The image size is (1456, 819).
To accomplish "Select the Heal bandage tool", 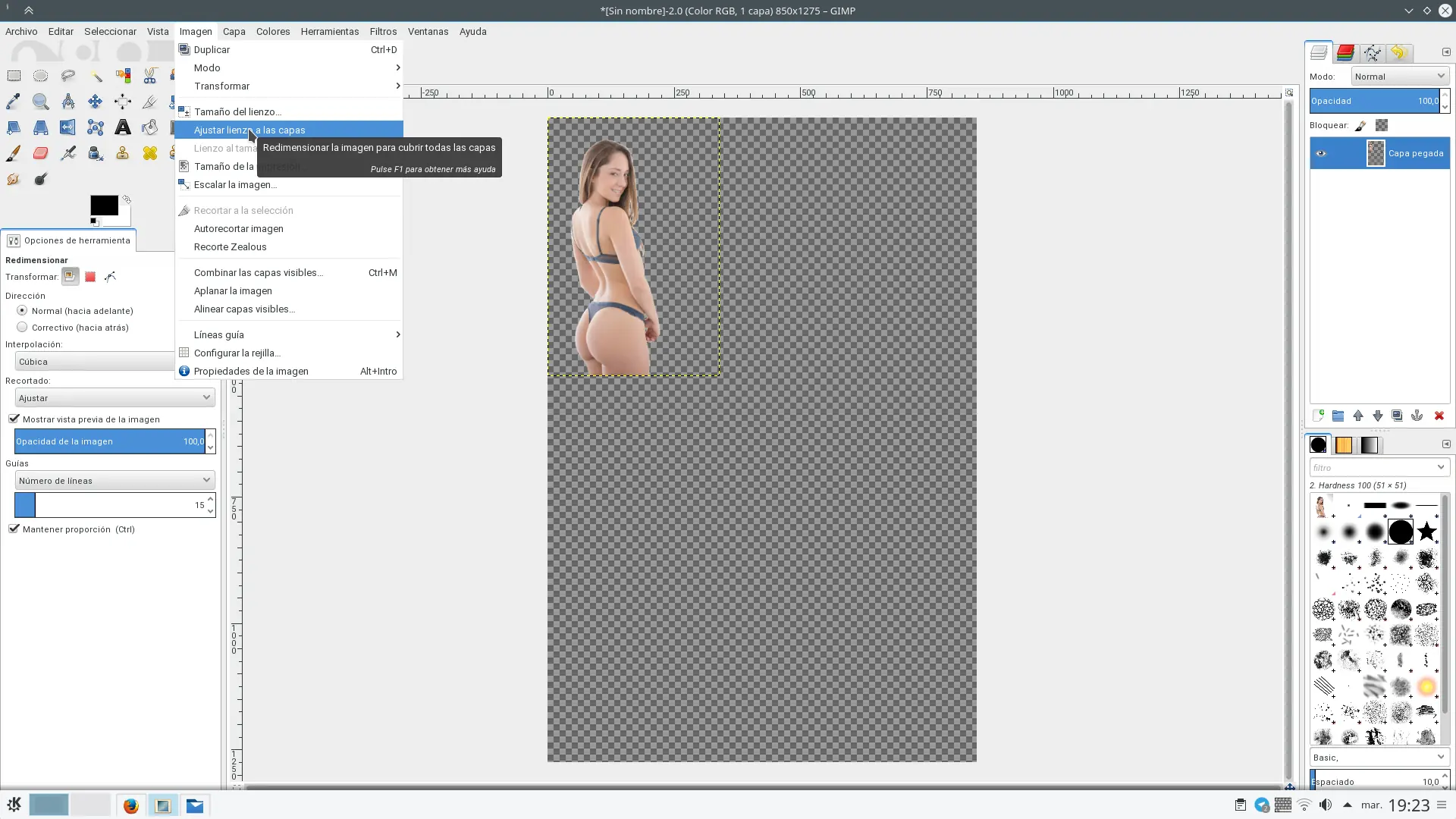I will (x=150, y=153).
